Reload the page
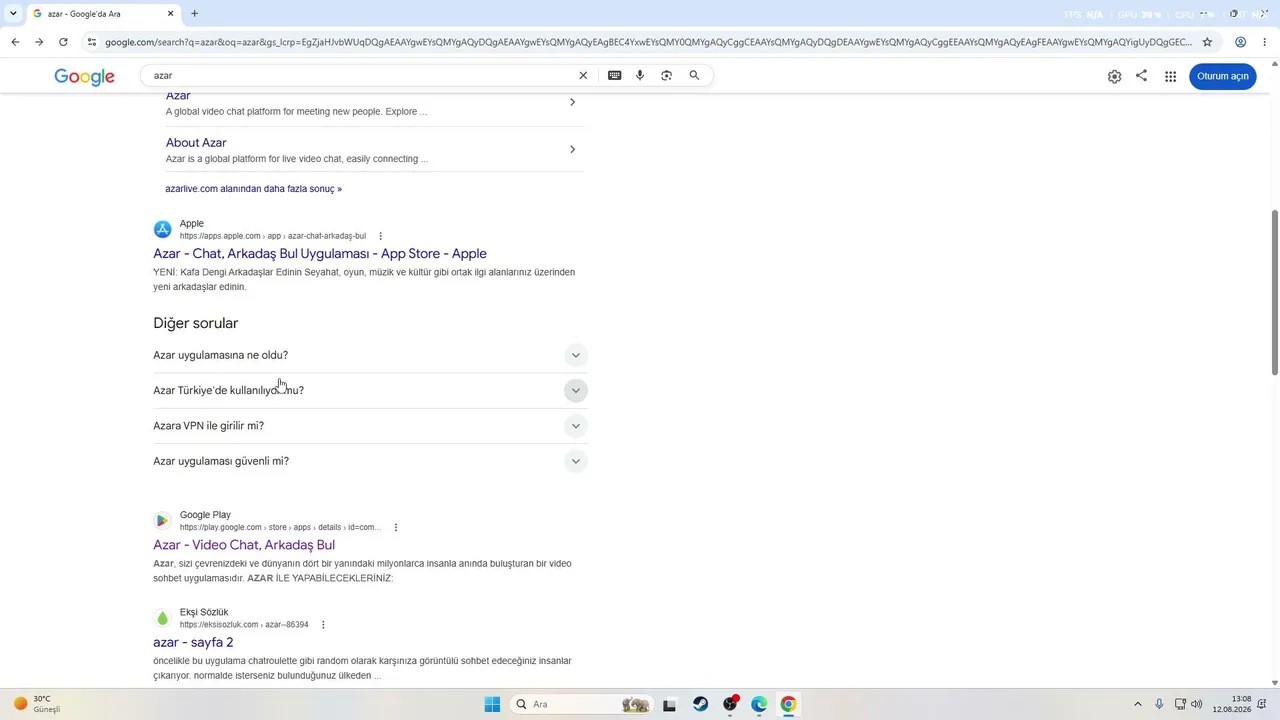The width and height of the screenshot is (1280, 720). point(63,42)
